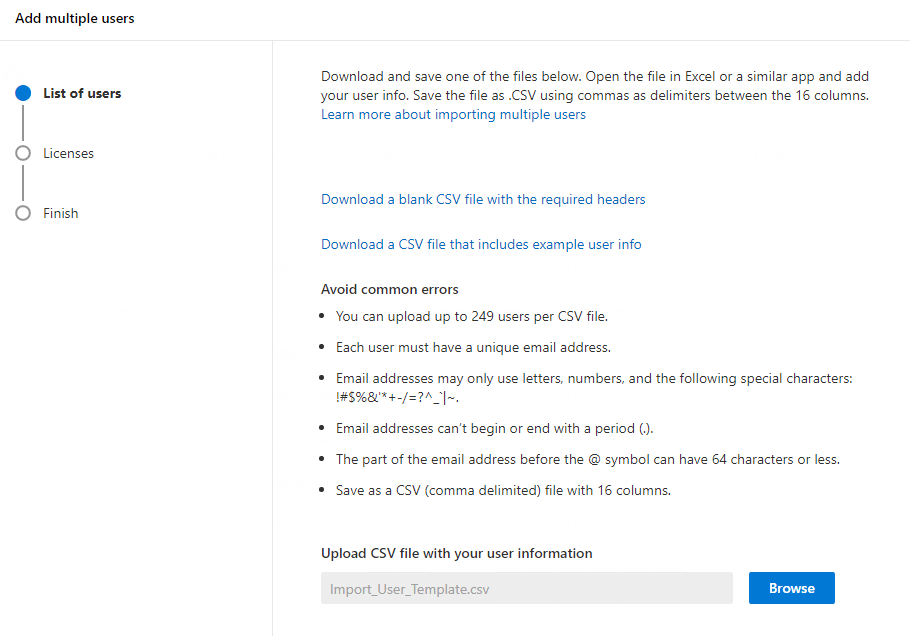Click the 249 users per CSV bullet
The height and width of the screenshot is (636, 910).
(x=471, y=316)
